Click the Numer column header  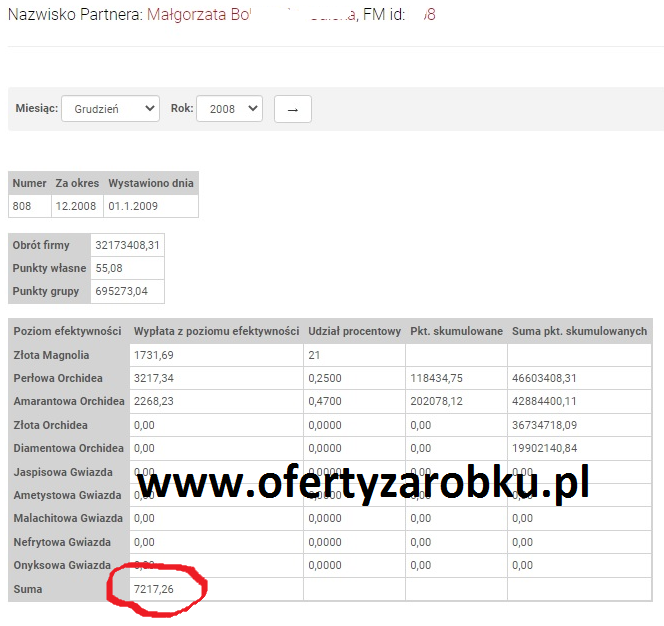[x=29, y=183]
